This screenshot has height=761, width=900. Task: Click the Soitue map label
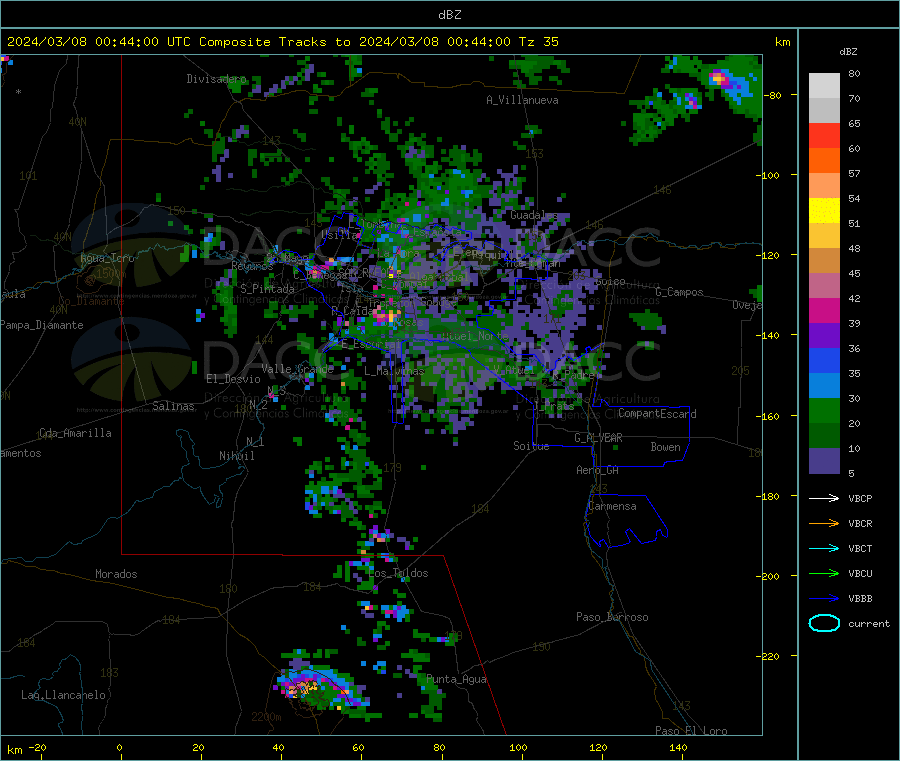point(531,446)
